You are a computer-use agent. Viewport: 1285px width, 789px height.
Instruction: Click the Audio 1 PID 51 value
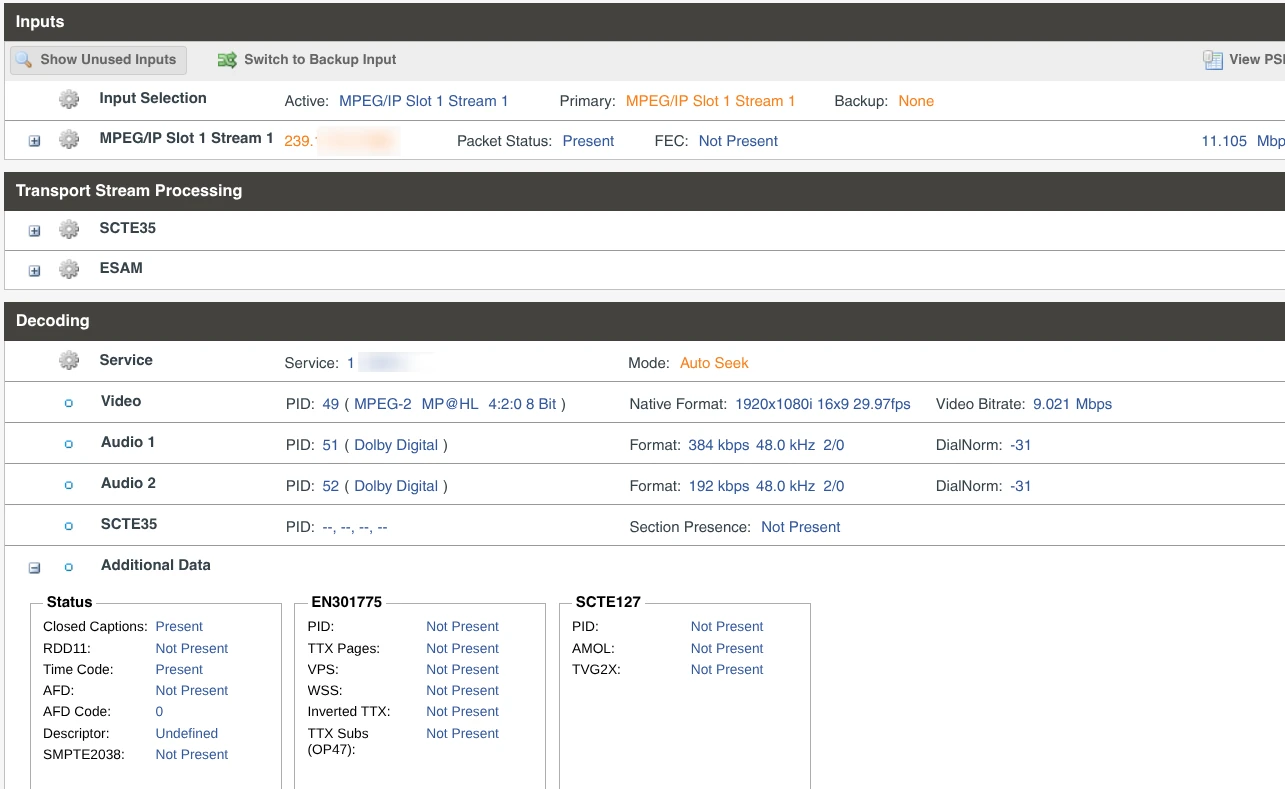[x=331, y=445]
